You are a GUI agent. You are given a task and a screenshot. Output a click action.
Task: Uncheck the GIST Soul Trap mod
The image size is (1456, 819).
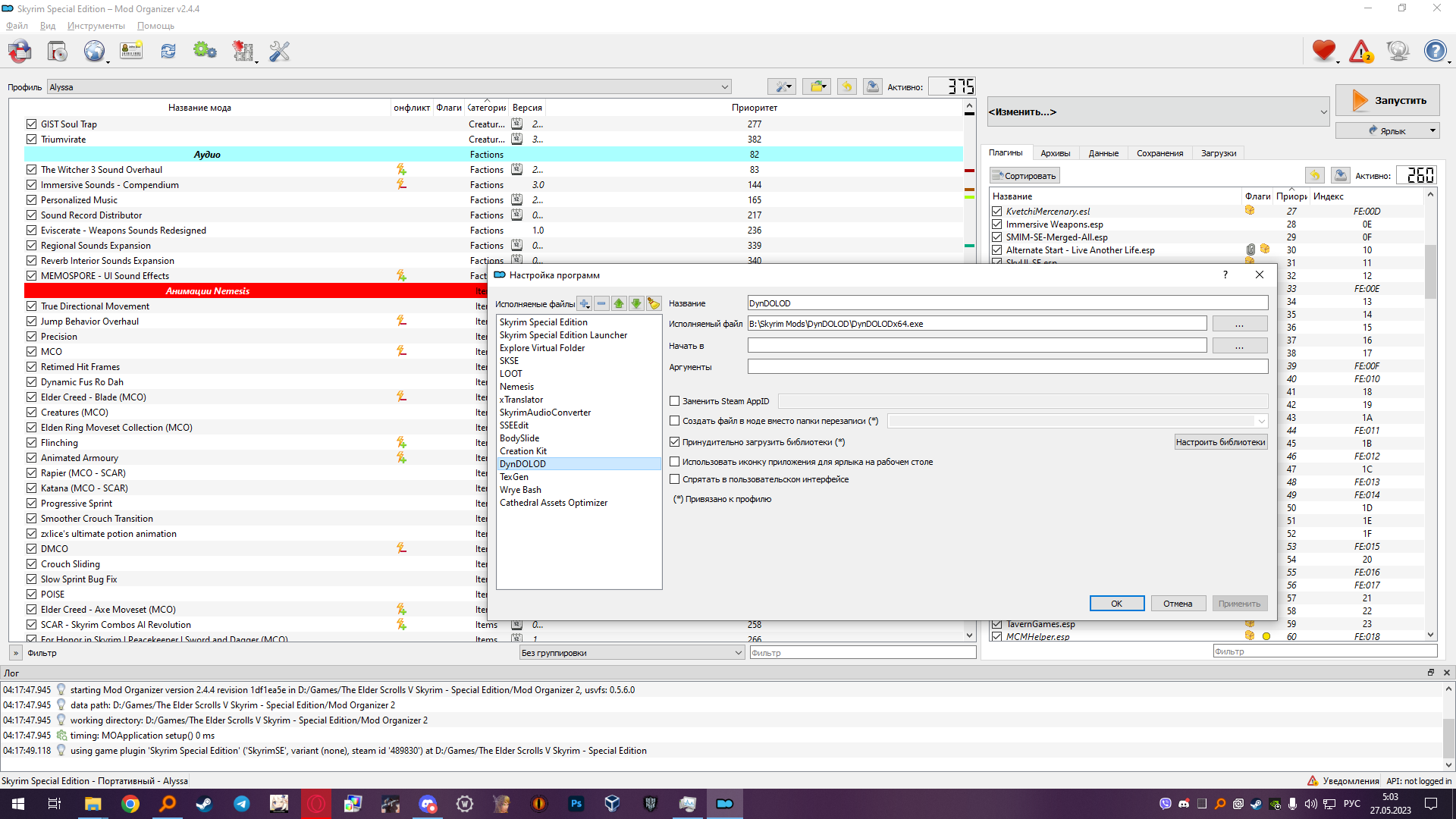click(31, 124)
